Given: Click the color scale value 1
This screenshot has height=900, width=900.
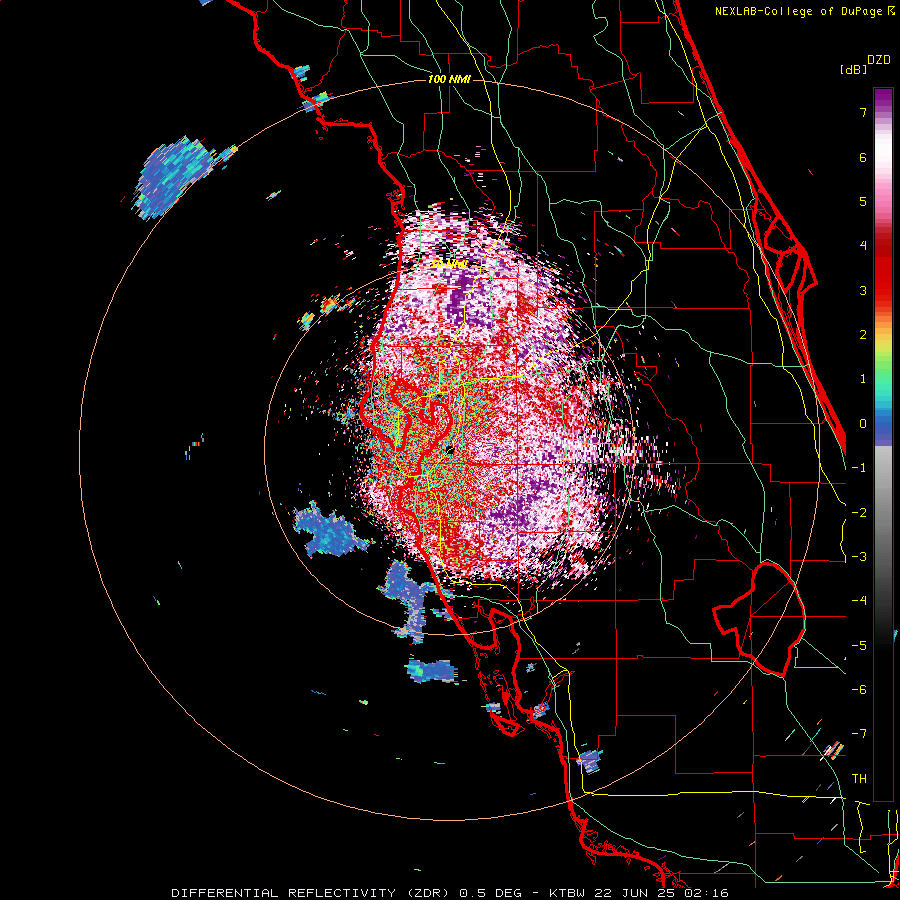Looking at the screenshot, I should point(863,379).
